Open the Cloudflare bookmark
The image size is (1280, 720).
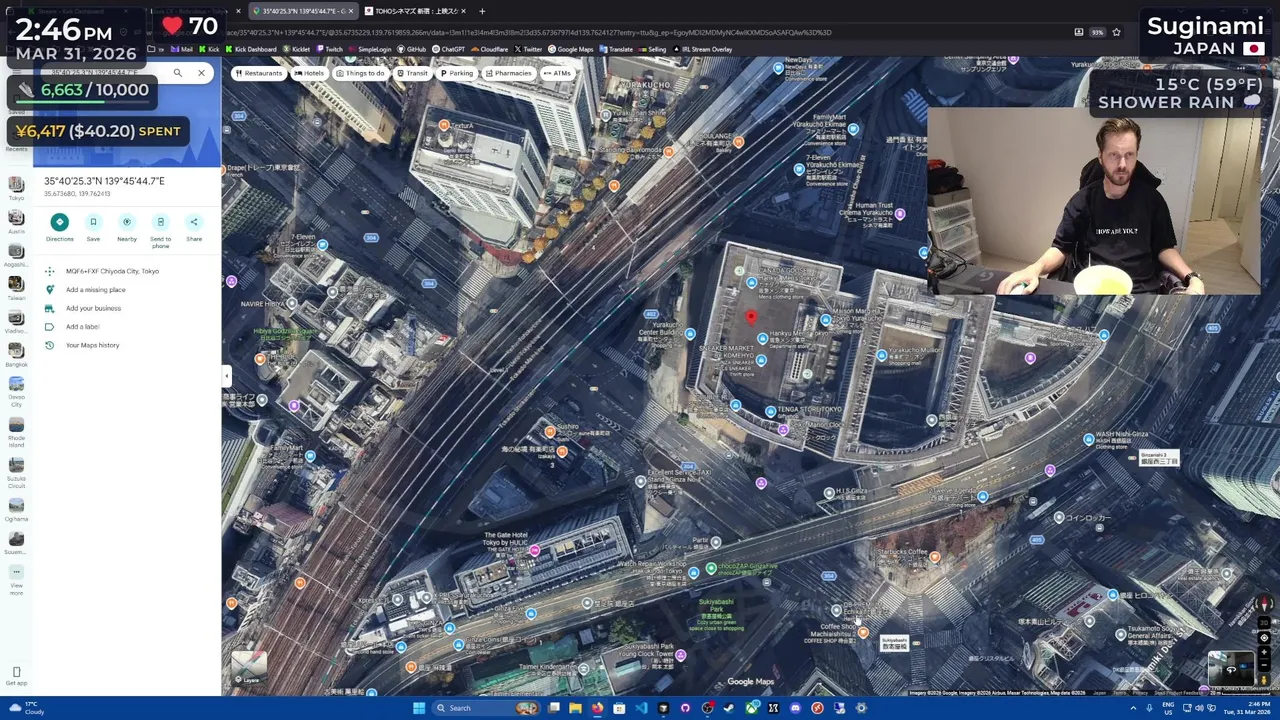coord(491,49)
